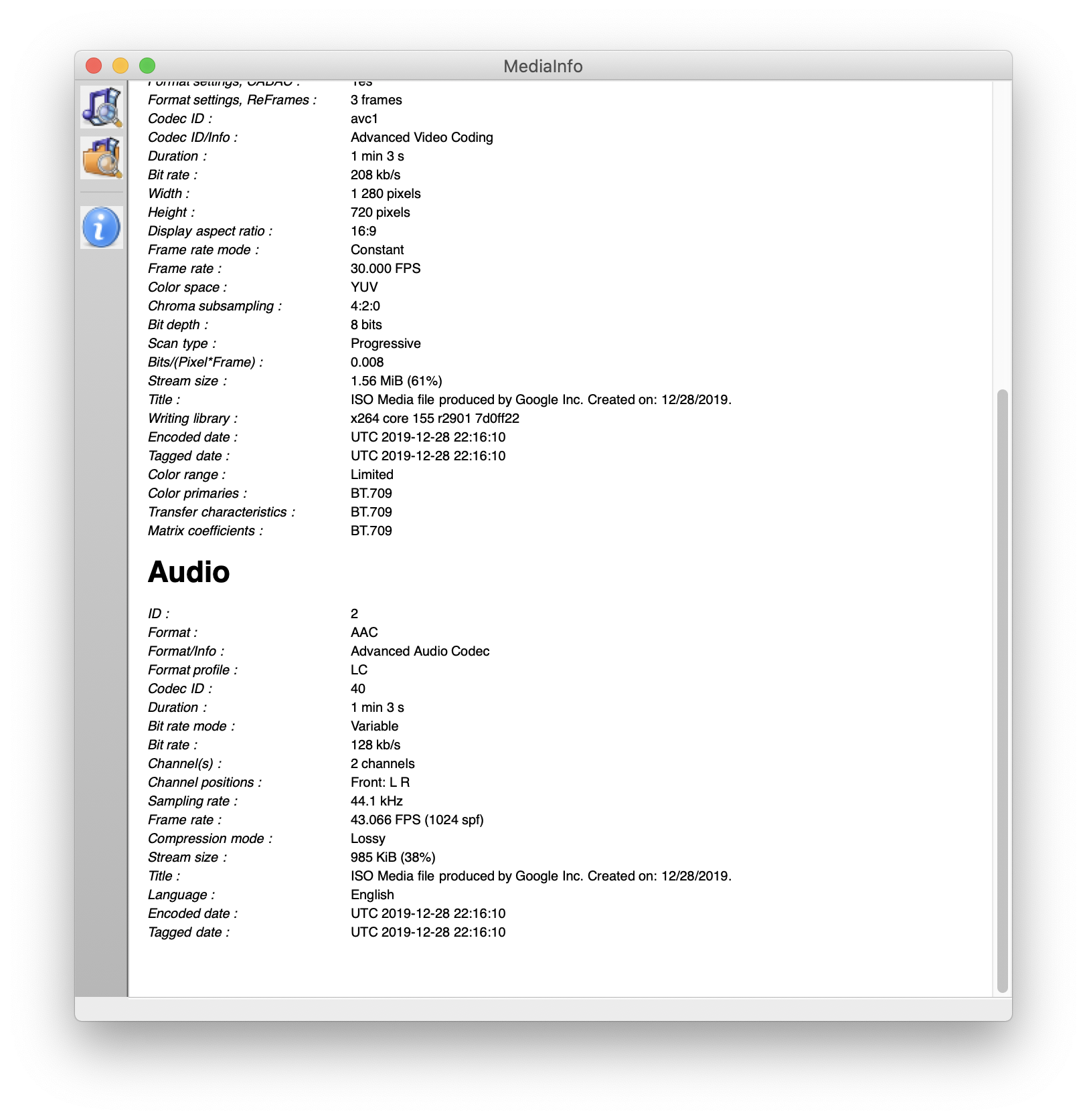Click the magnifier on the file icon
Screen dimensions: 1087x1120
click(101, 107)
